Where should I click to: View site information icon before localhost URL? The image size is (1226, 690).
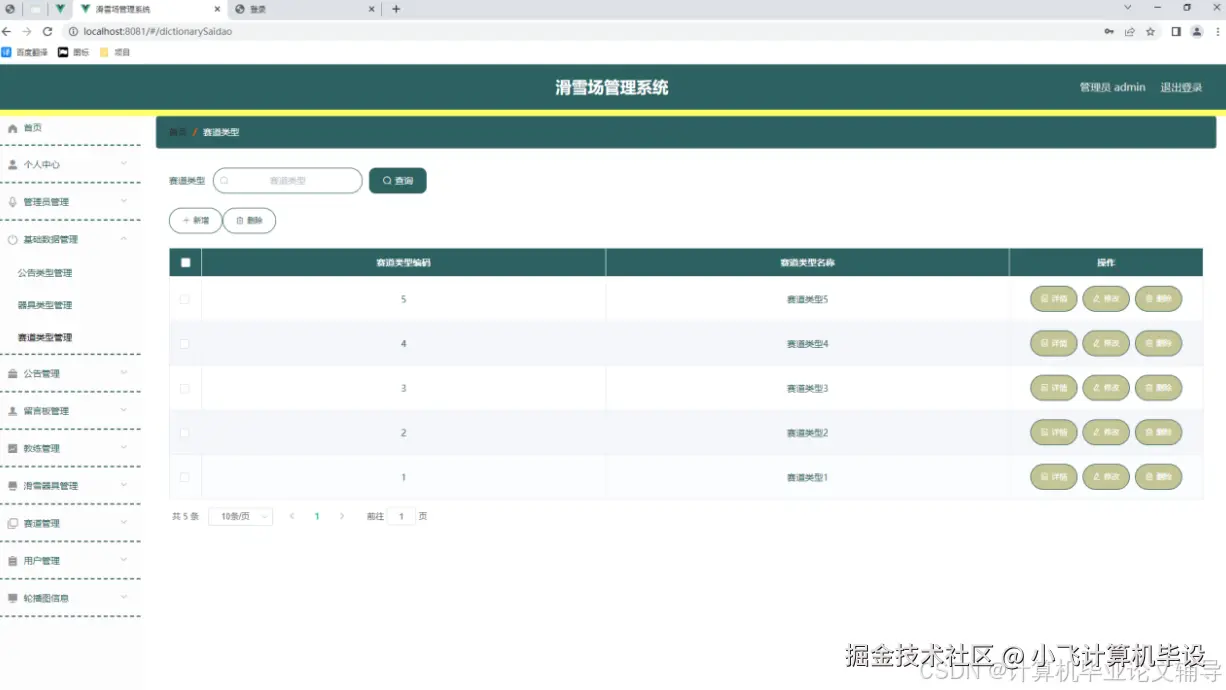tap(73, 31)
